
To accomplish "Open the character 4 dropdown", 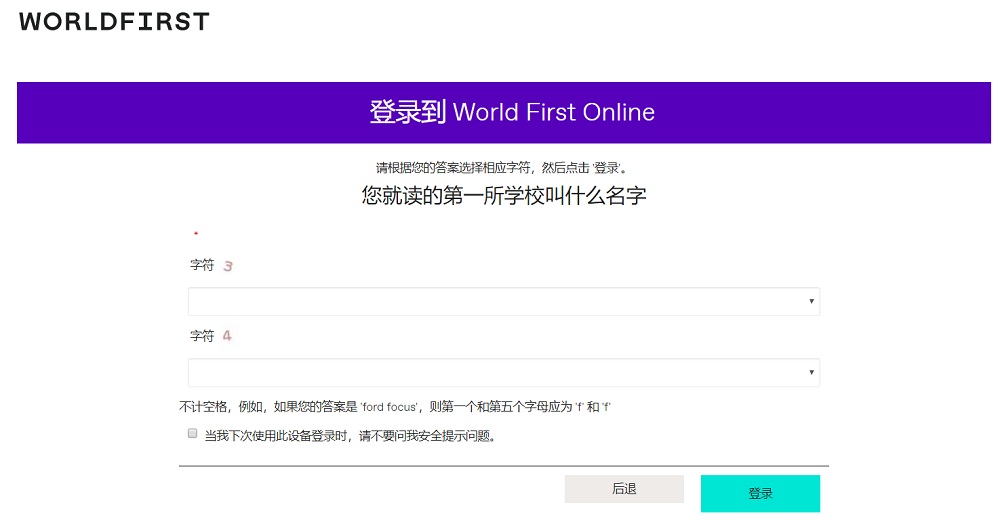I will (504, 372).
